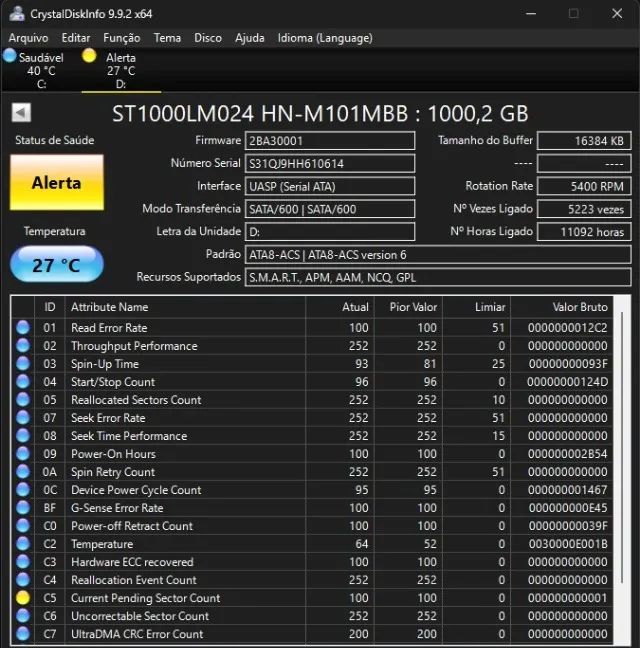This screenshot has width=640, height=648.
Task: Open the Tema menu
Action: (167, 38)
